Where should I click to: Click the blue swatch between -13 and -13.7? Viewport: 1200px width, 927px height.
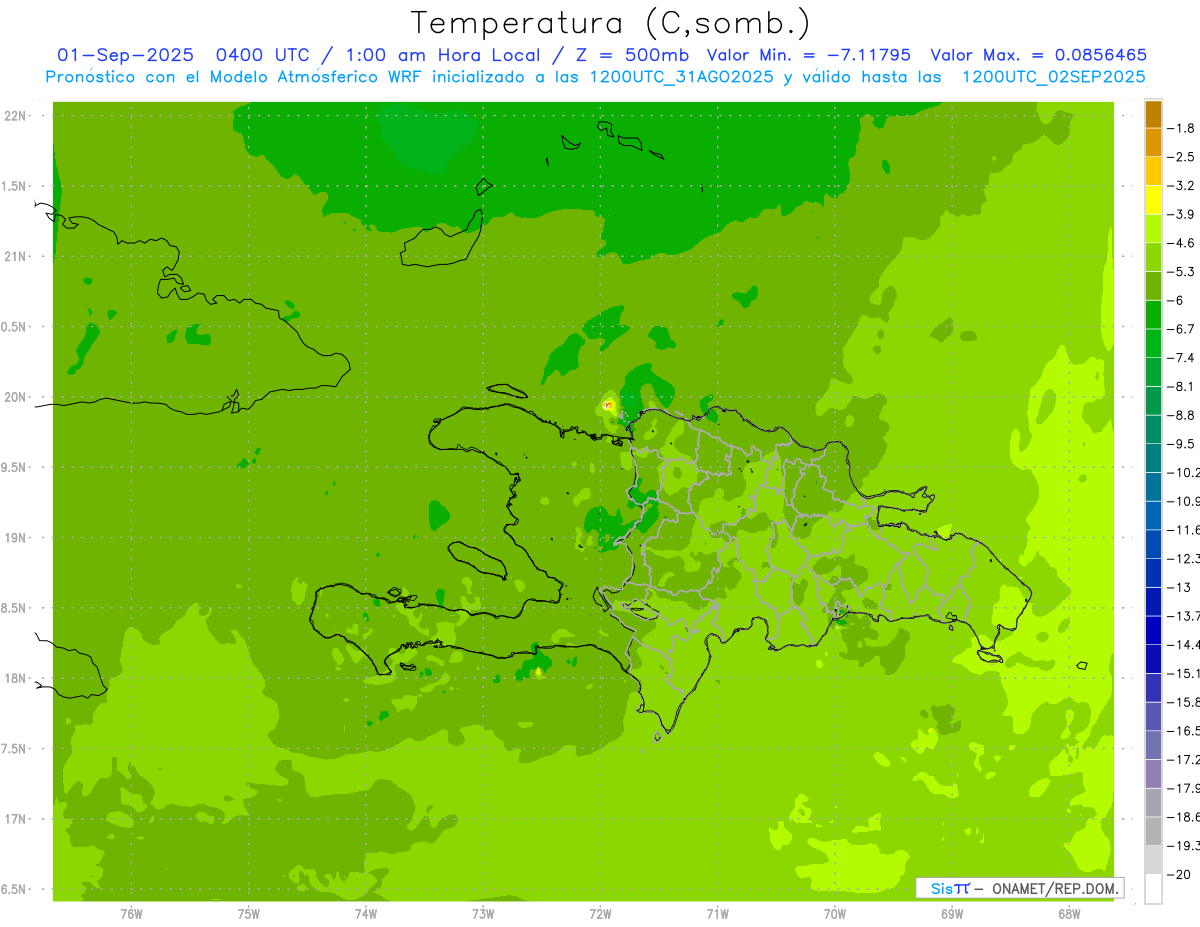pyautogui.click(x=1153, y=602)
